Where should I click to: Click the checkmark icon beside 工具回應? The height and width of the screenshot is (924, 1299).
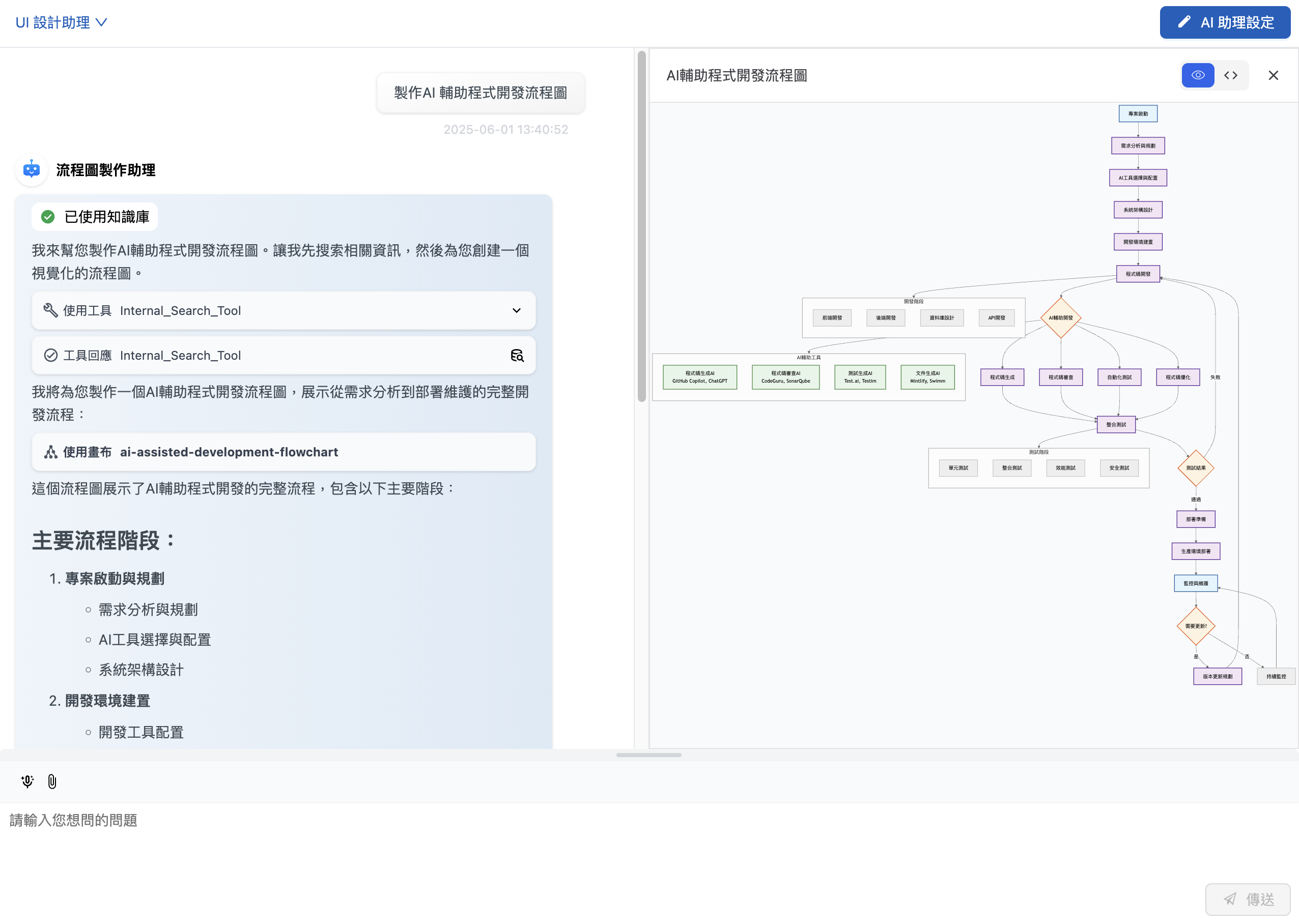[51, 355]
